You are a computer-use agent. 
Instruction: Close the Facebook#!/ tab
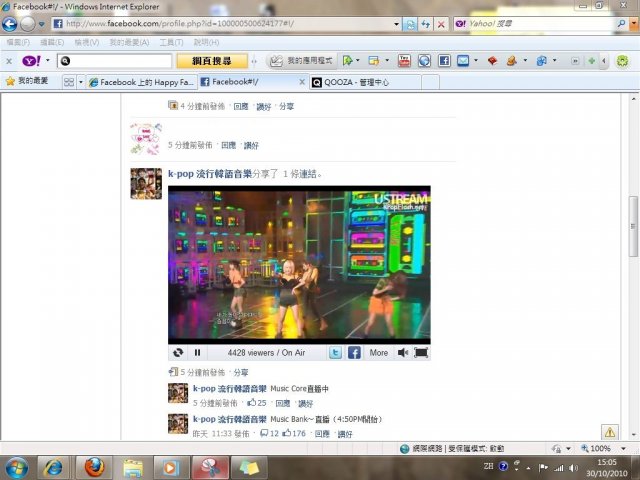pyautogui.click(x=302, y=82)
